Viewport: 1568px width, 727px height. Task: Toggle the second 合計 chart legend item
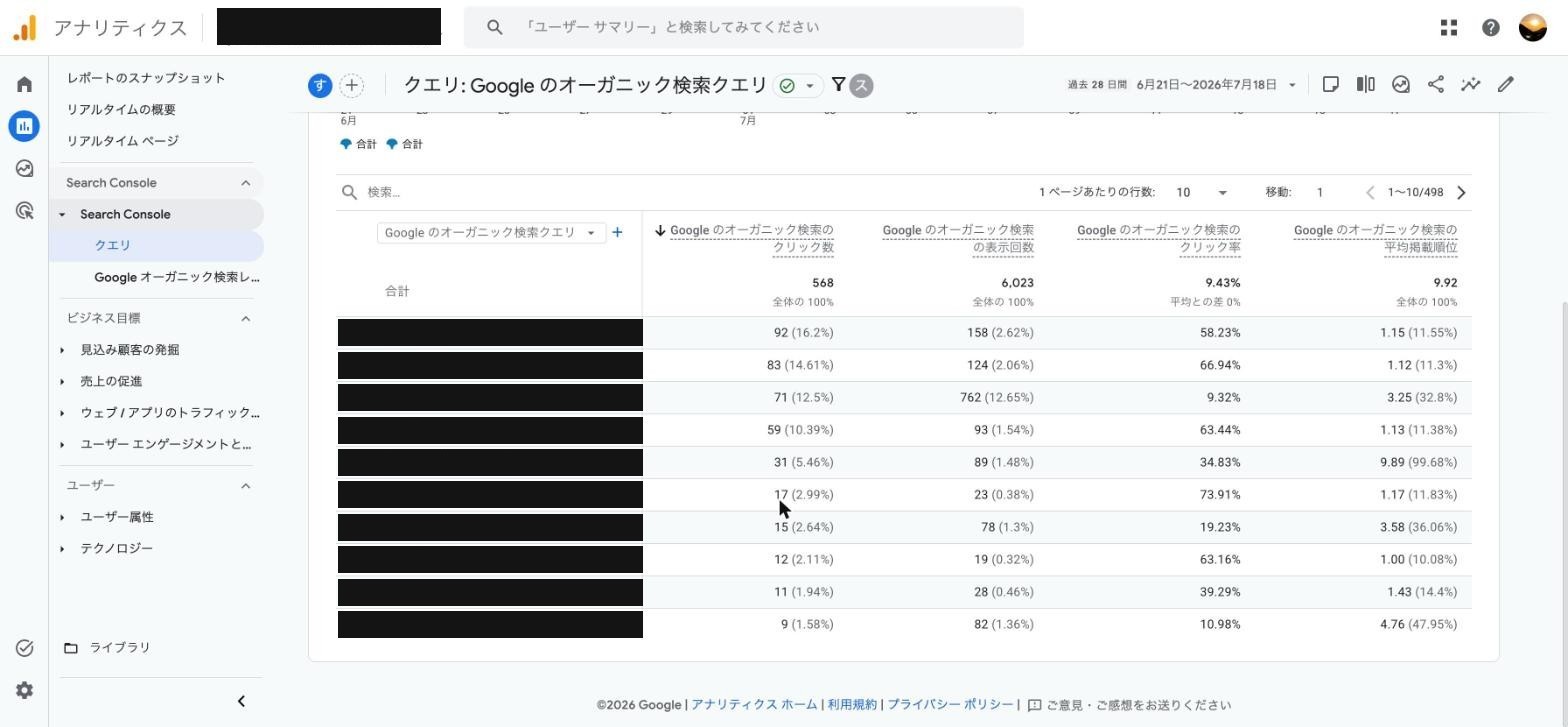[x=404, y=144]
